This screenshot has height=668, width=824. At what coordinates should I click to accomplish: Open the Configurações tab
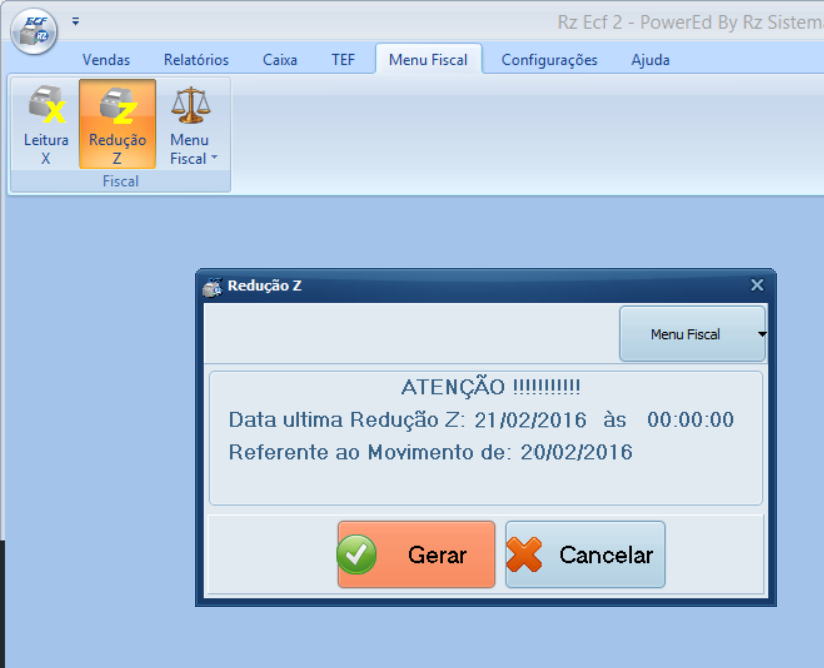[549, 60]
